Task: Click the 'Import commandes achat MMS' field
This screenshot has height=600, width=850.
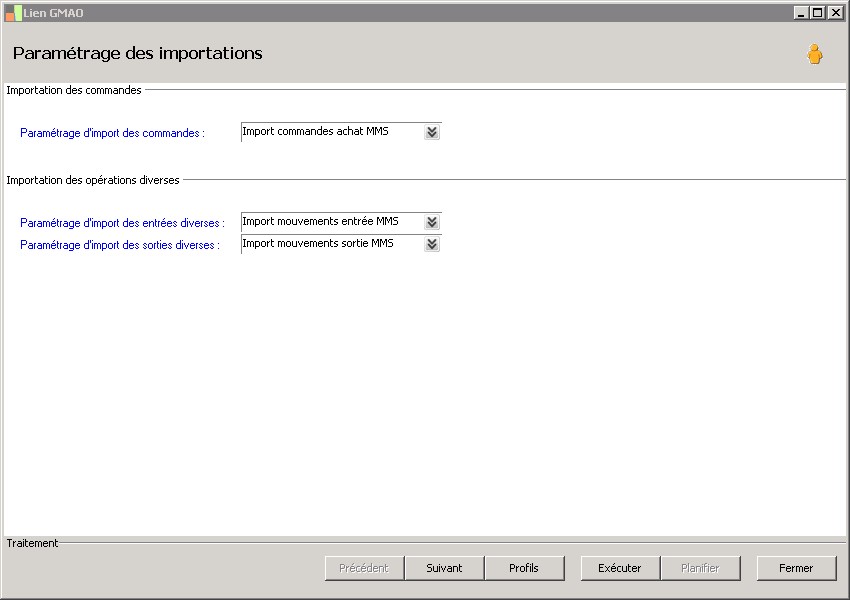Action: pyautogui.click(x=330, y=132)
